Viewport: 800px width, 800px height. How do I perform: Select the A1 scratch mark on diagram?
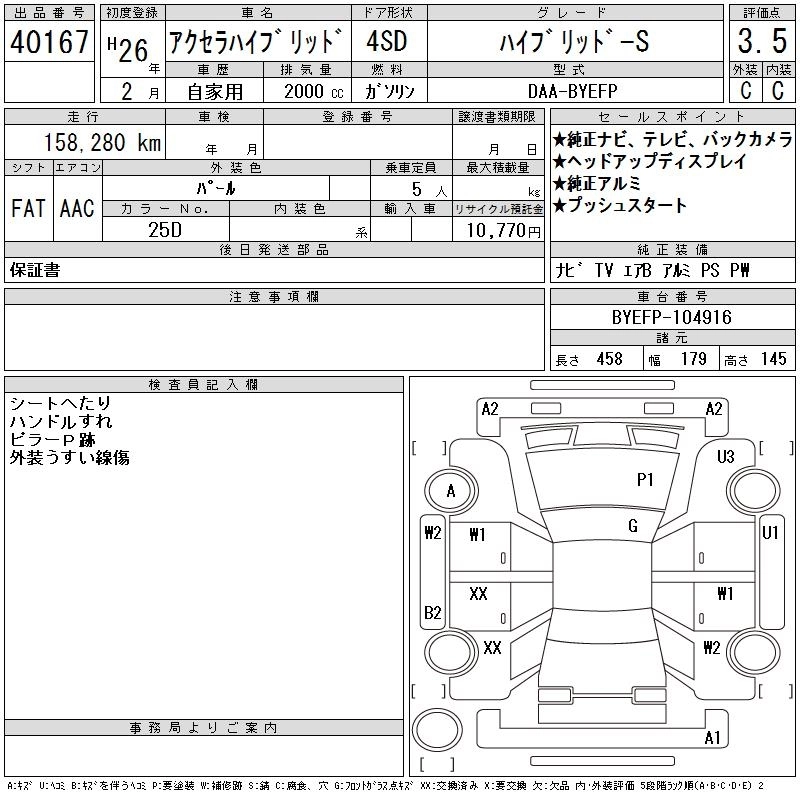click(713, 738)
